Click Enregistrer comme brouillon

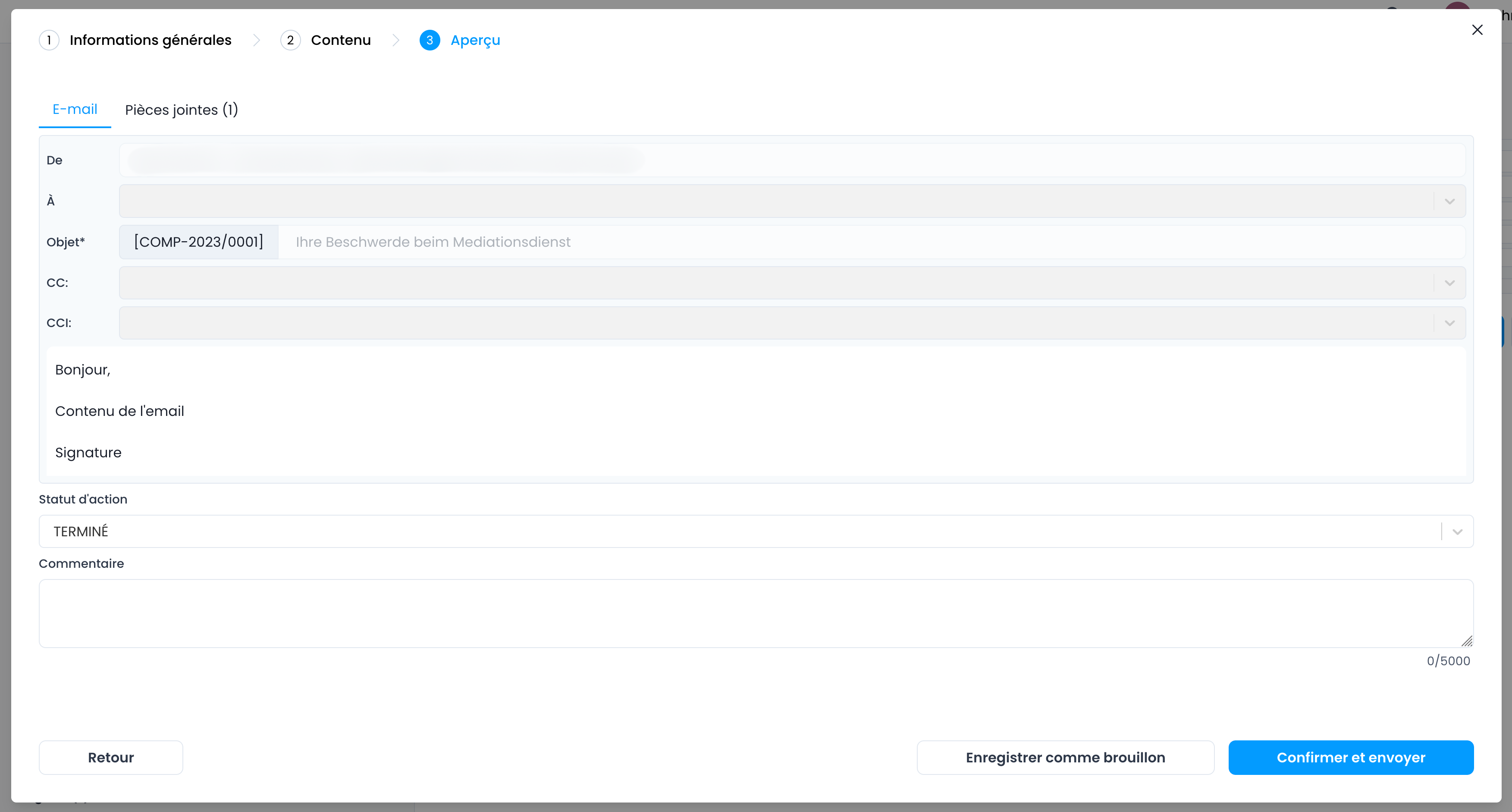1065,757
